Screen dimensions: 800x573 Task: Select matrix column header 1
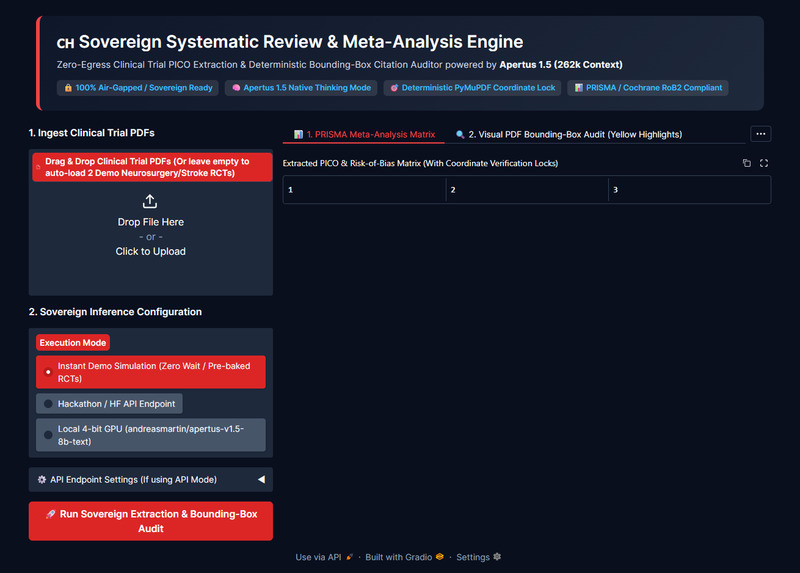(x=364, y=190)
